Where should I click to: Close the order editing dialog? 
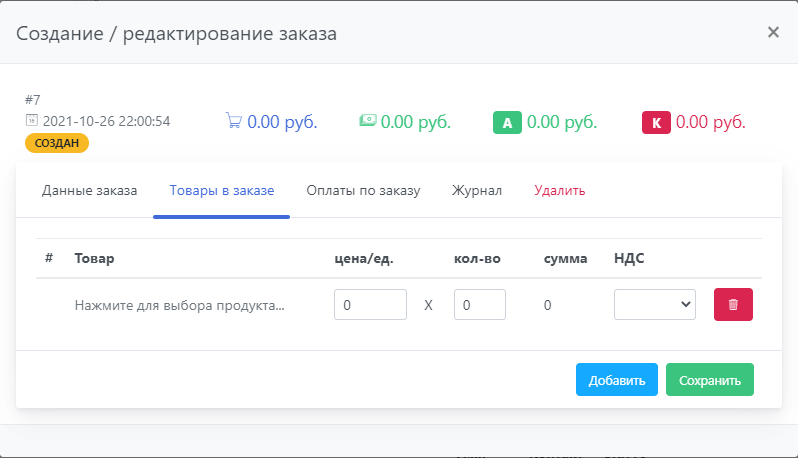click(x=773, y=32)
